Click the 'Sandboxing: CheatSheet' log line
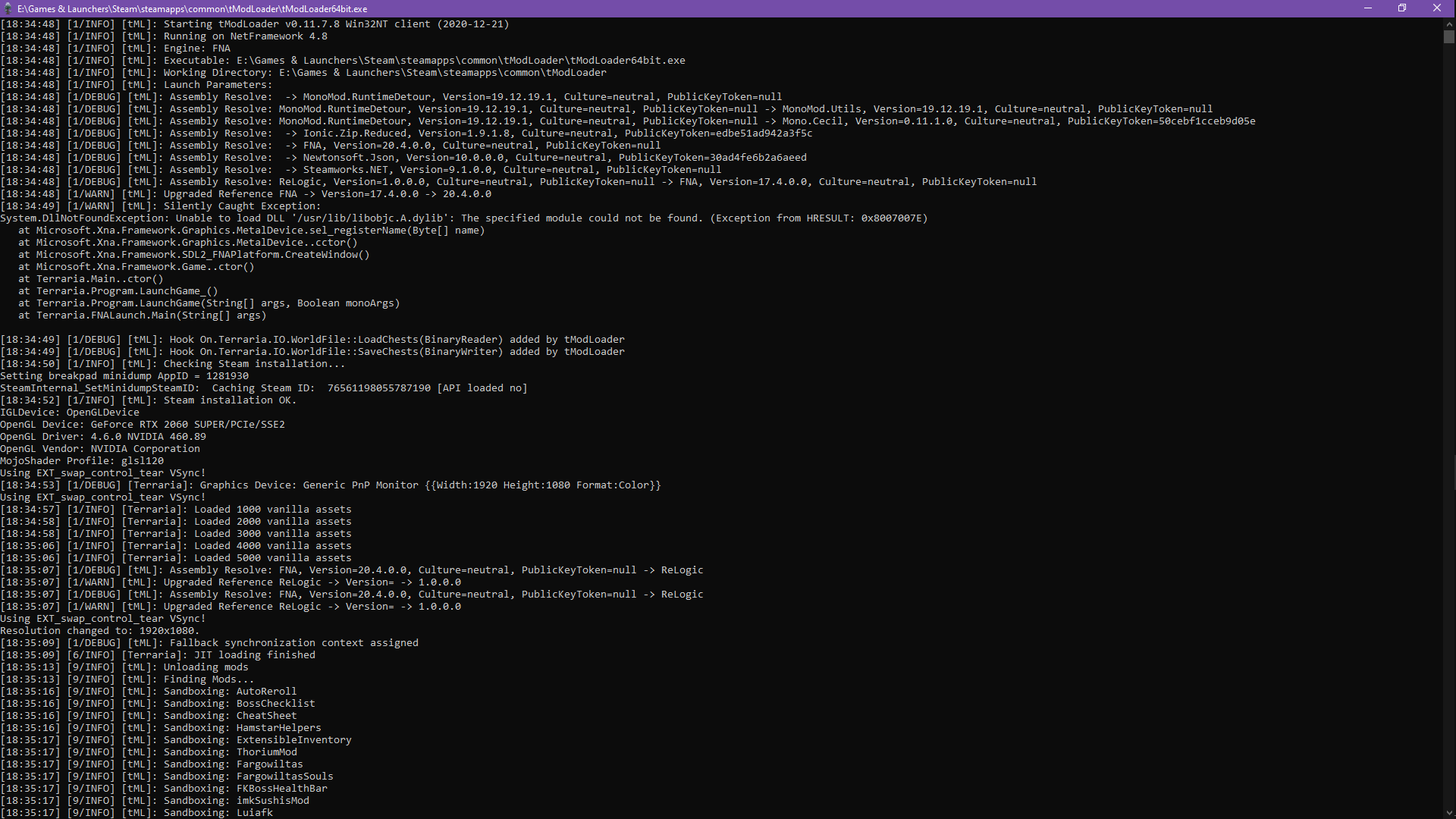1456x819 pixels. 230,716
